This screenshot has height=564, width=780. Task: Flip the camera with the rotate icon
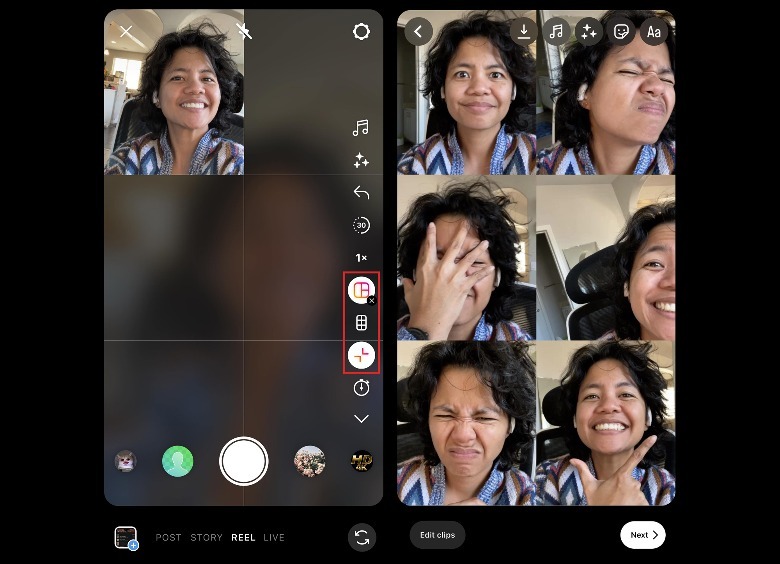coord(362,538)
